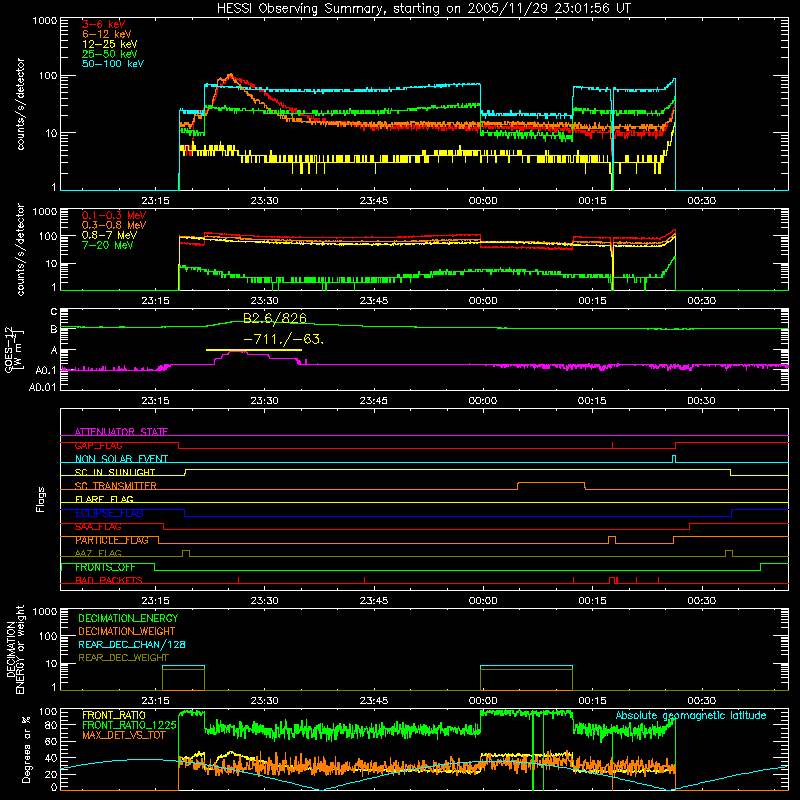The height and width of the screenshot is (800, 800).
Task: Click the yellow flare duration bar
Action: [254, 350]
